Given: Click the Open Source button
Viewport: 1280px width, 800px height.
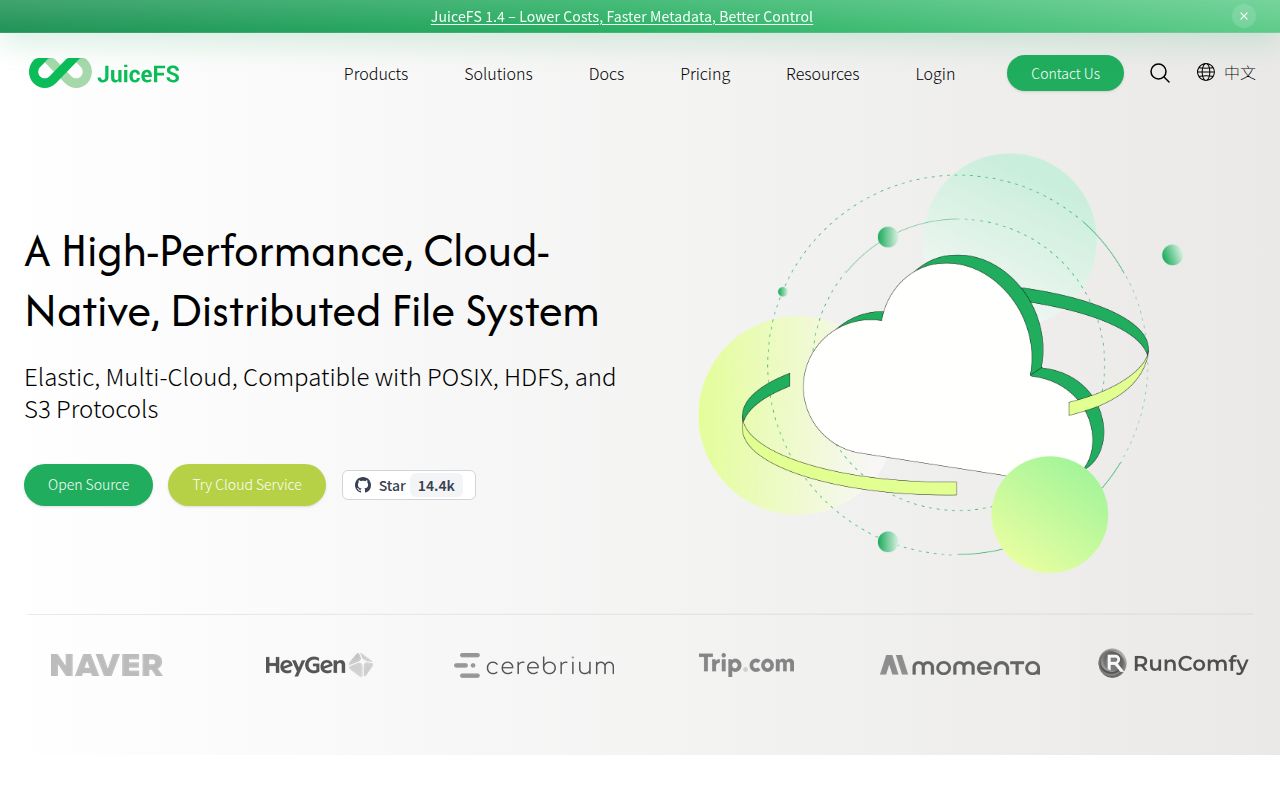Looking at the screenshot, I should [x=89, y=485].
